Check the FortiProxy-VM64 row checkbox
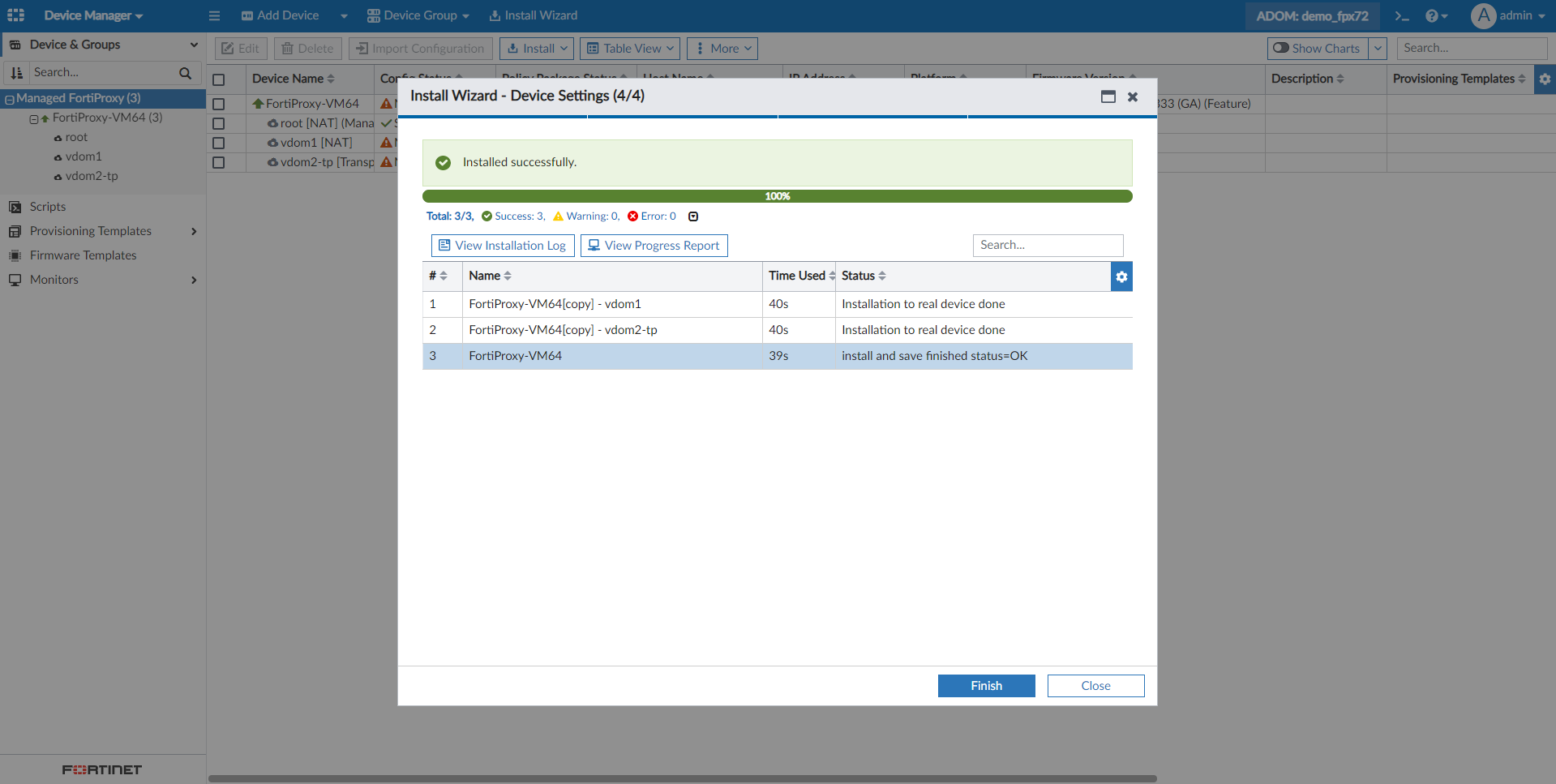The width and height of the screenshot is (1556, 784). (218, 104)
